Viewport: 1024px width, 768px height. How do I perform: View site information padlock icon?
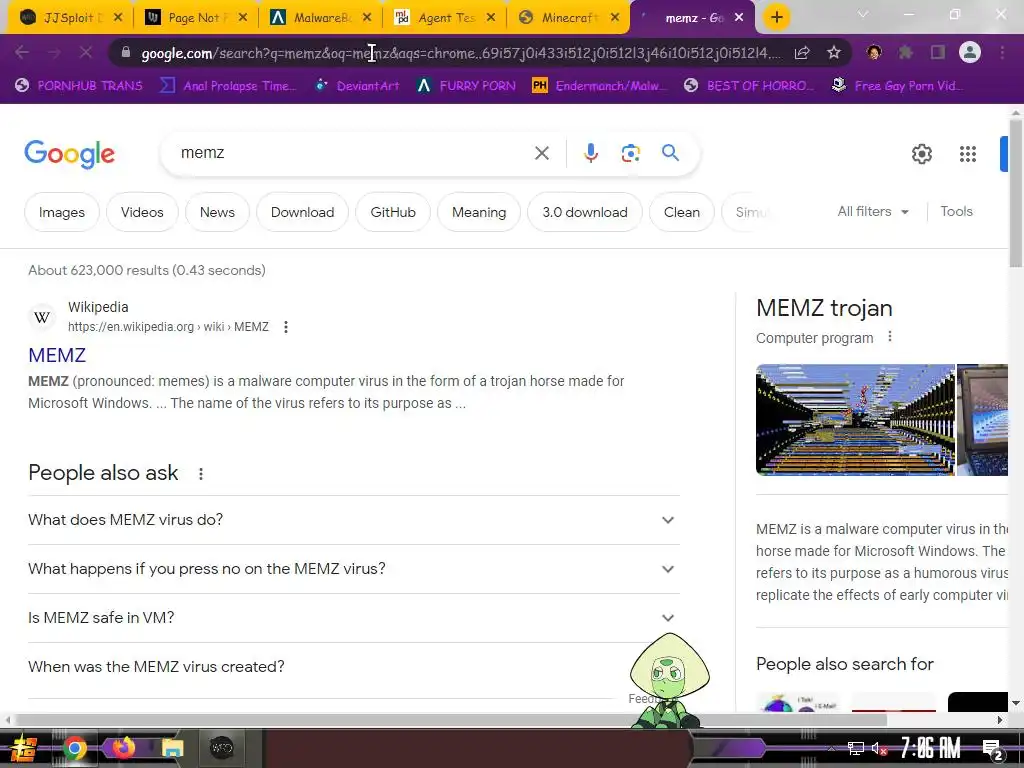tap(126, 52)
